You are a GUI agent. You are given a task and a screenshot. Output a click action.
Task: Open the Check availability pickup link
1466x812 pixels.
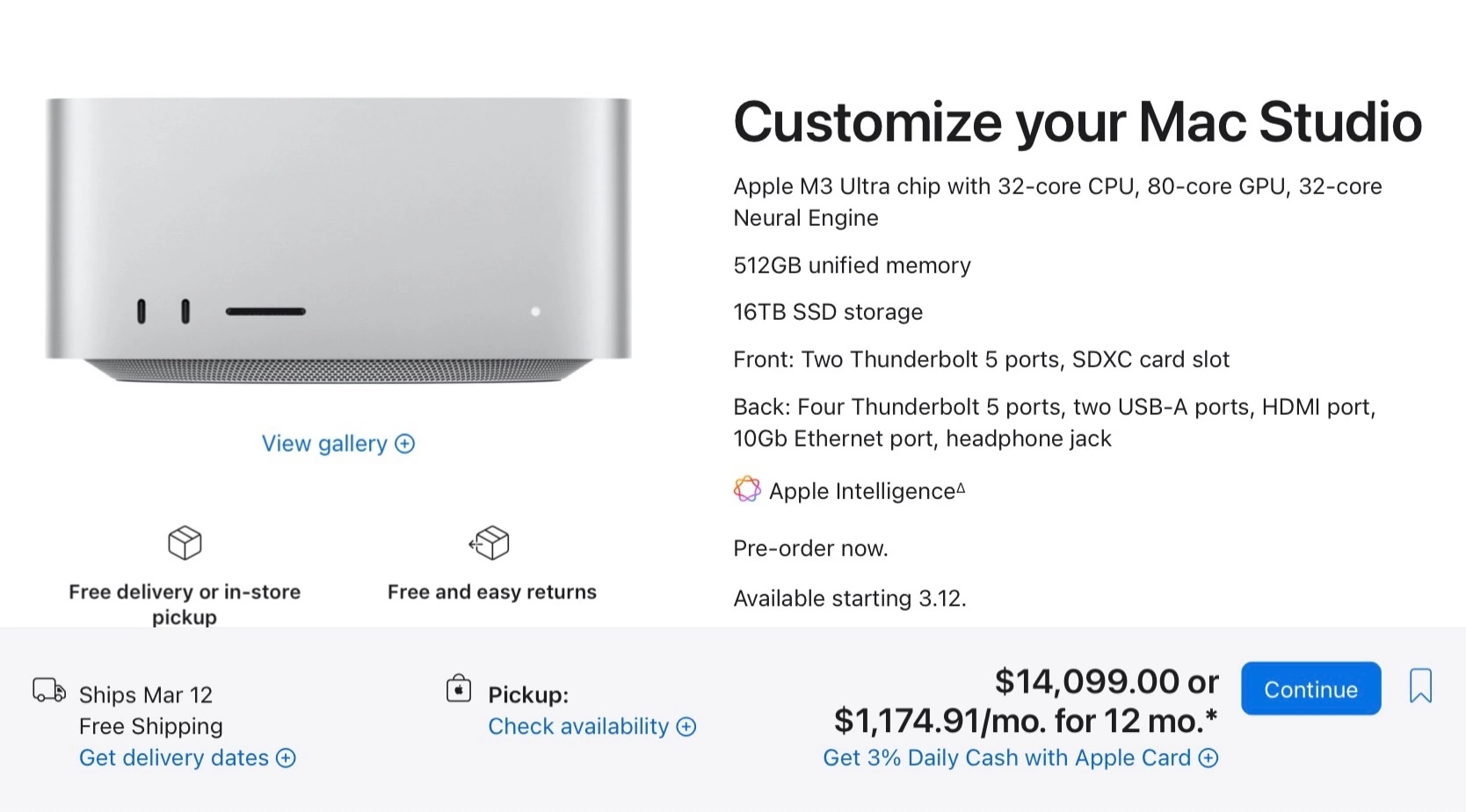point(578,727)
